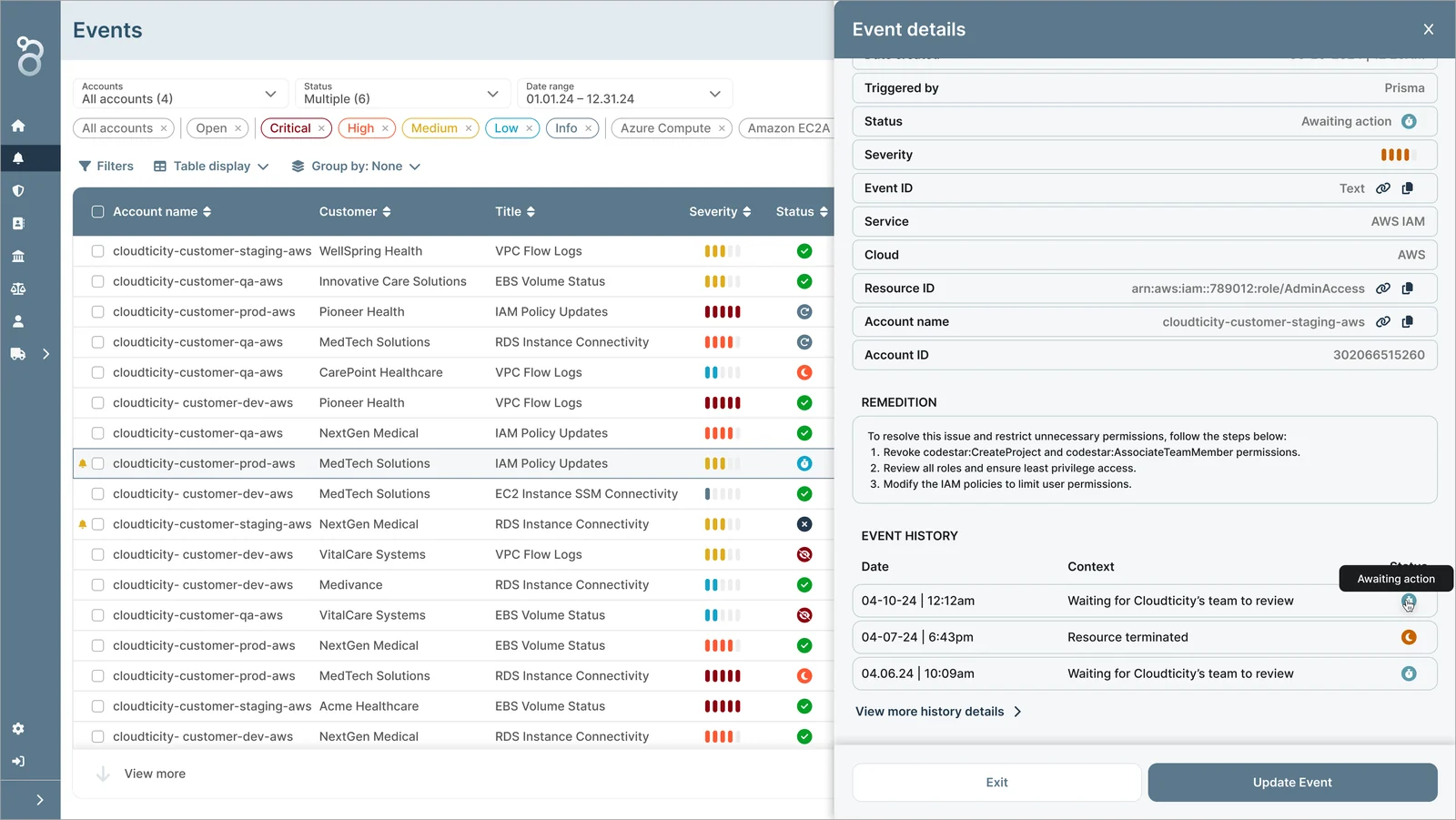This screenshot has height=820, width=1456.
Task: Open the settings gear icon in sidebar
Action: point(18,729)
